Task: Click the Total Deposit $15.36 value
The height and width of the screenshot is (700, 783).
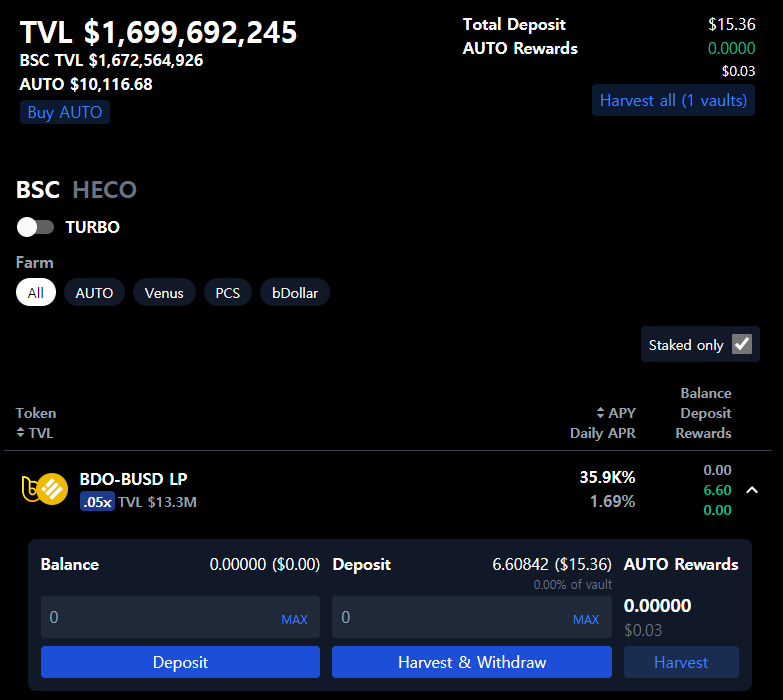Action: (732, 24)
